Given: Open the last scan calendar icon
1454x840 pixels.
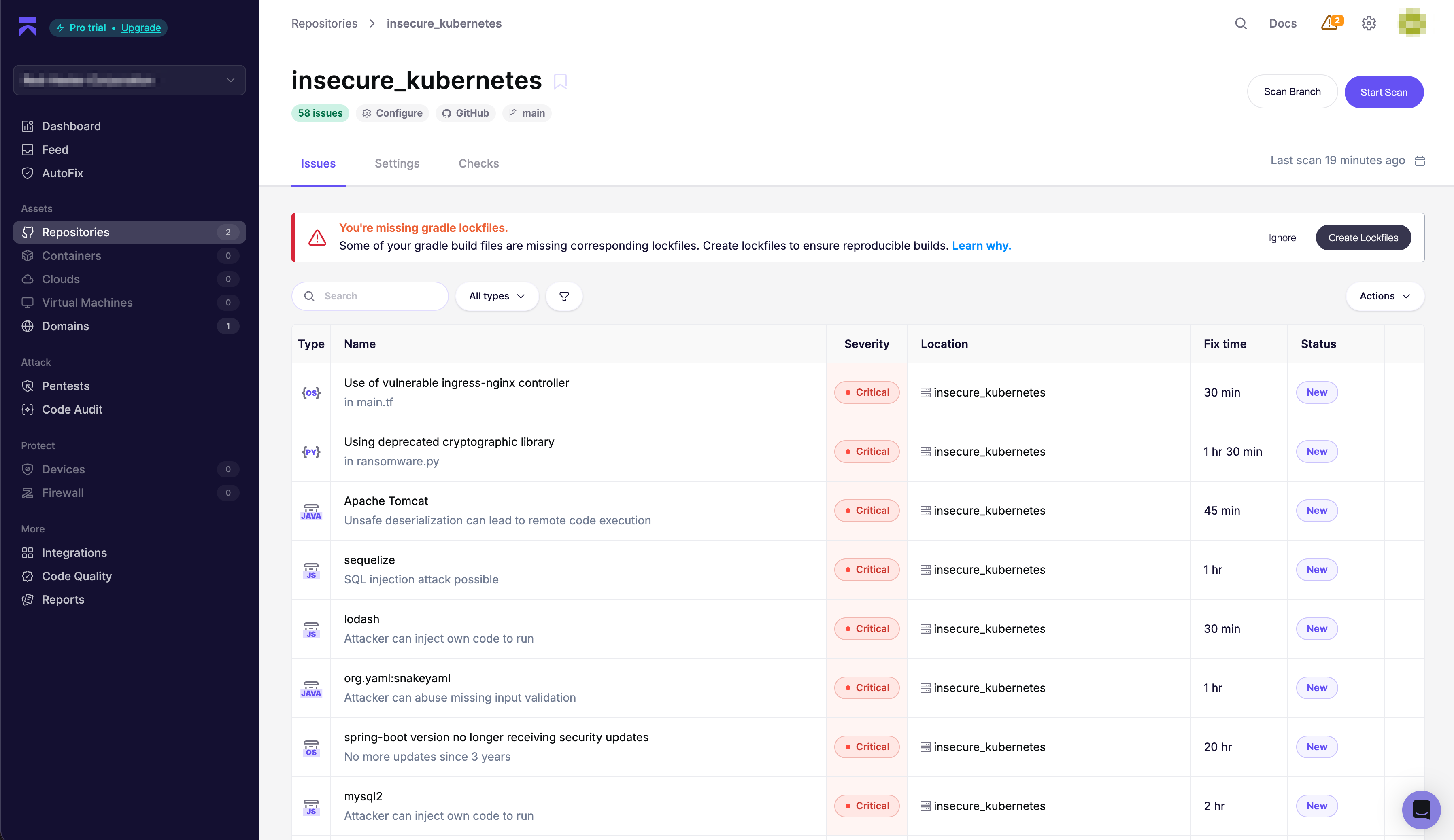Looking at the screenshot, I should pyautogui.click(x=1420, y=161).
